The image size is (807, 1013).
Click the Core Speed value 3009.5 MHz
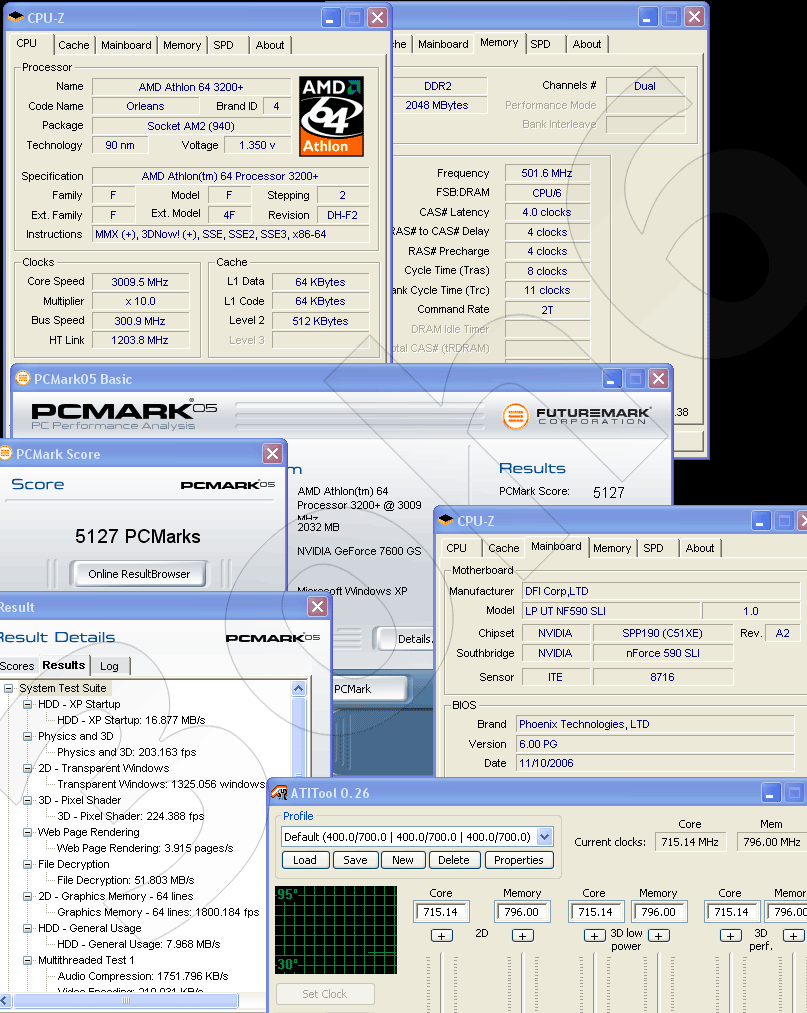coord(140,282)
